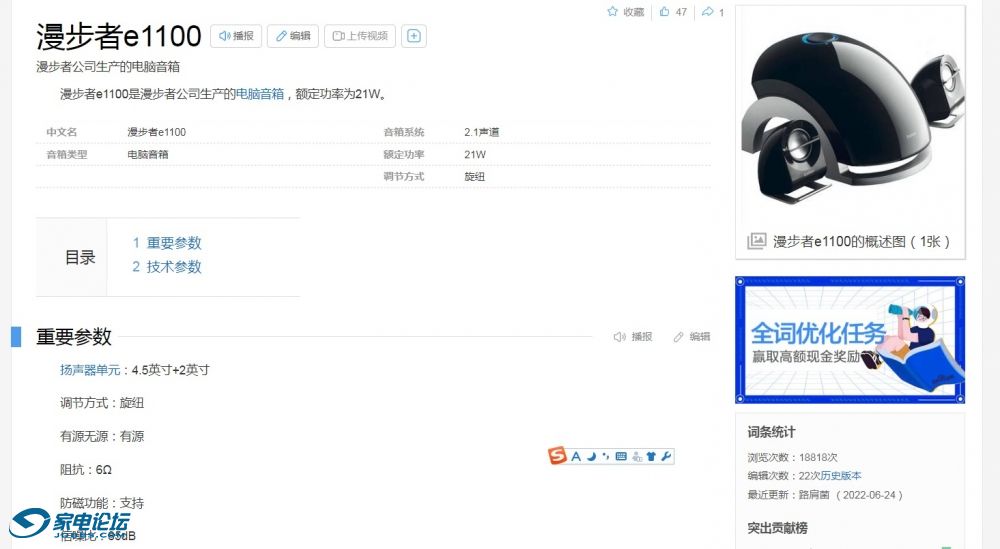Click the 2.1声道 value in the info table
This screenshot has width=1000, height=549.
point(482,132)
